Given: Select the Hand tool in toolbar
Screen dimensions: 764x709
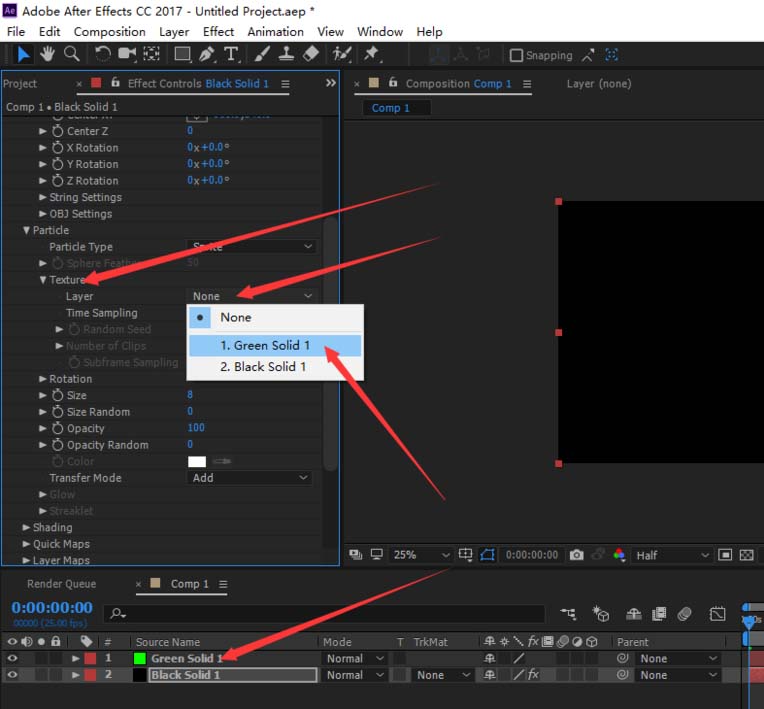Looking at the screenshot, I should [48, 54].
